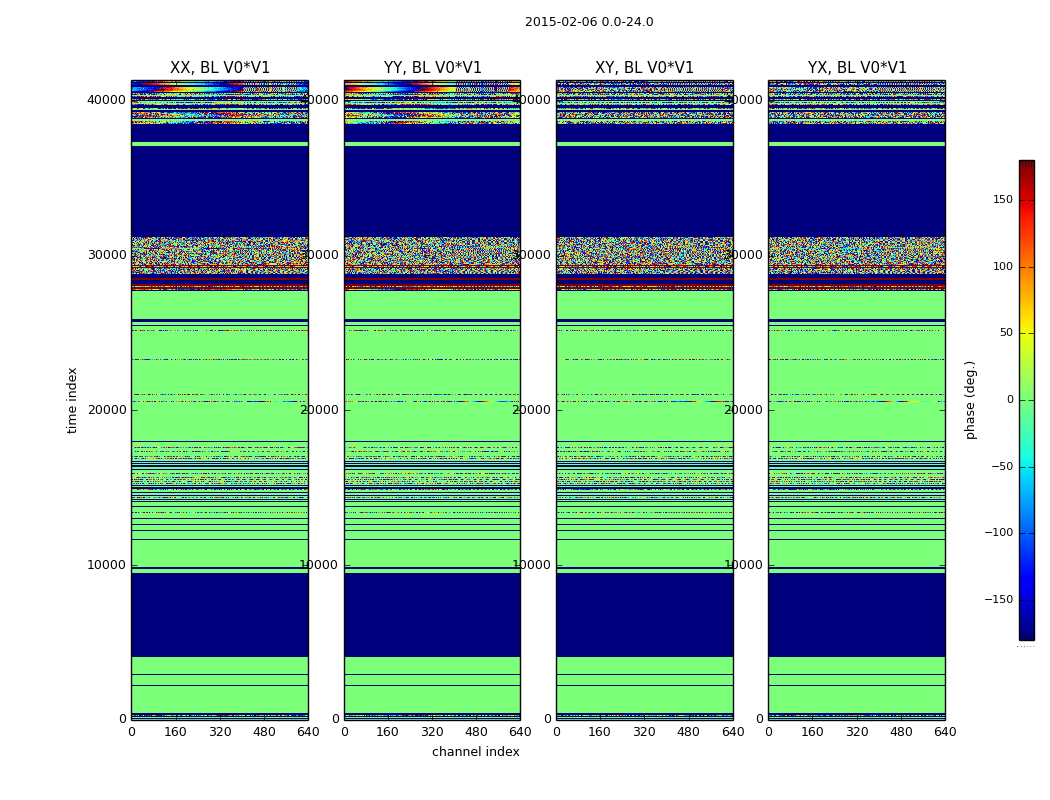Select the YY, BL V0*V1 subplot title
1050x800 pixels.
point(432,68)
